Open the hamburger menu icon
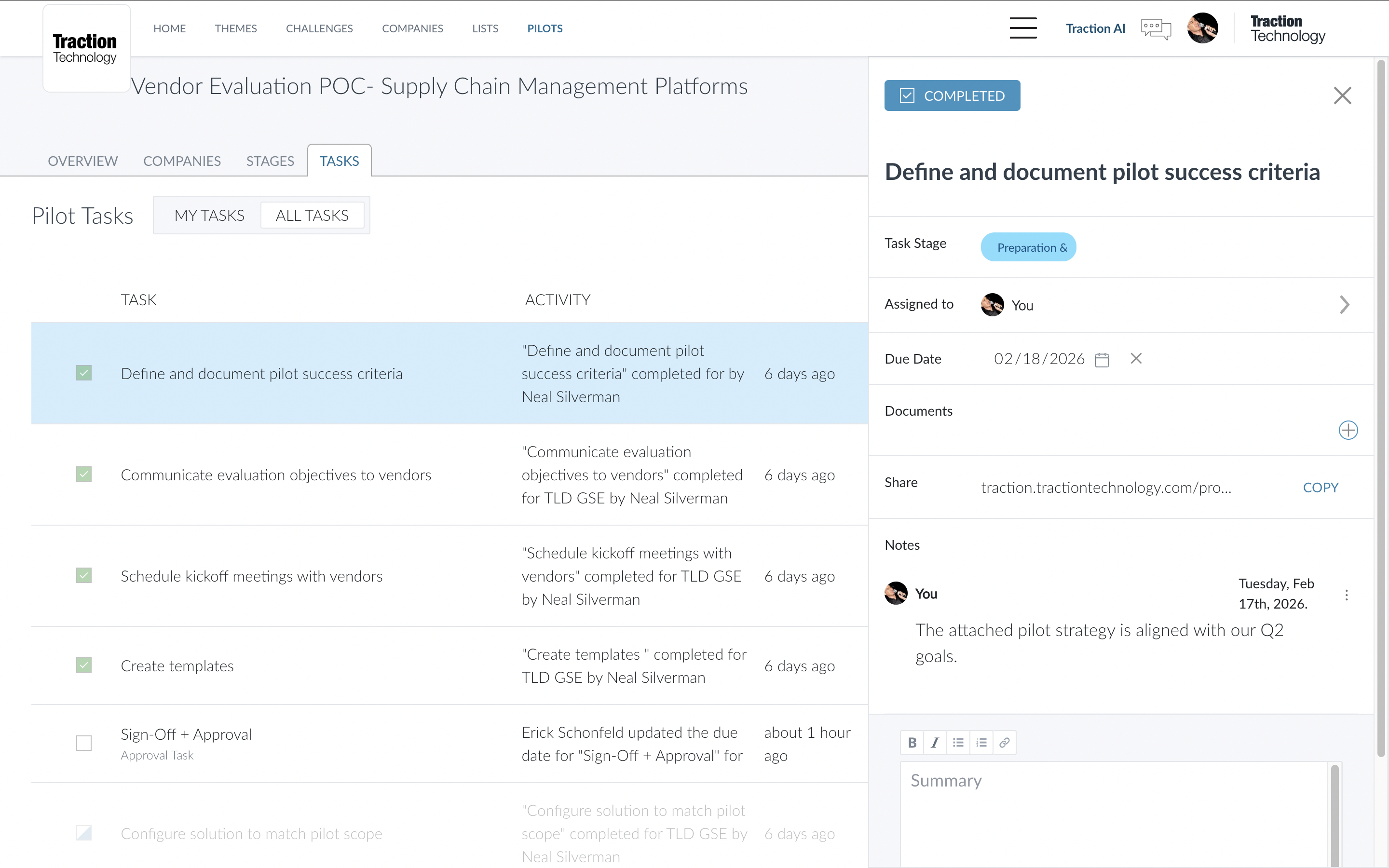The image size is (1389, 868). (x=1023, y=28)
